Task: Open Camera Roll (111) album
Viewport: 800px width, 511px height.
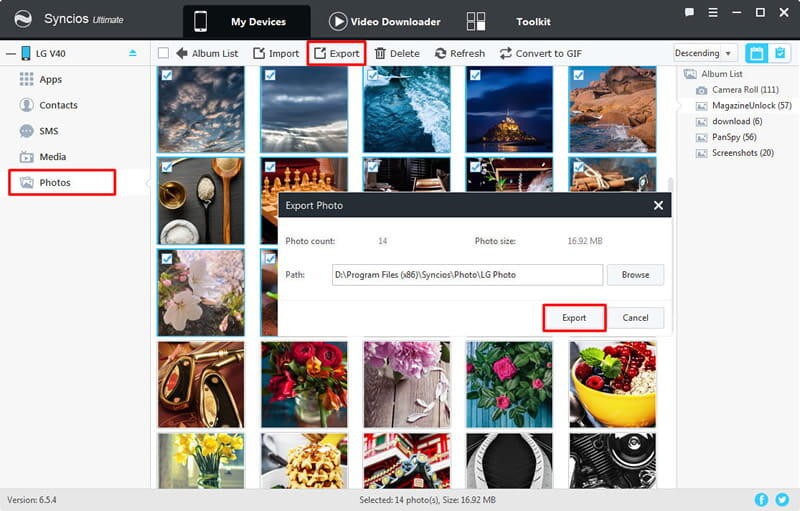Action: 738,90
